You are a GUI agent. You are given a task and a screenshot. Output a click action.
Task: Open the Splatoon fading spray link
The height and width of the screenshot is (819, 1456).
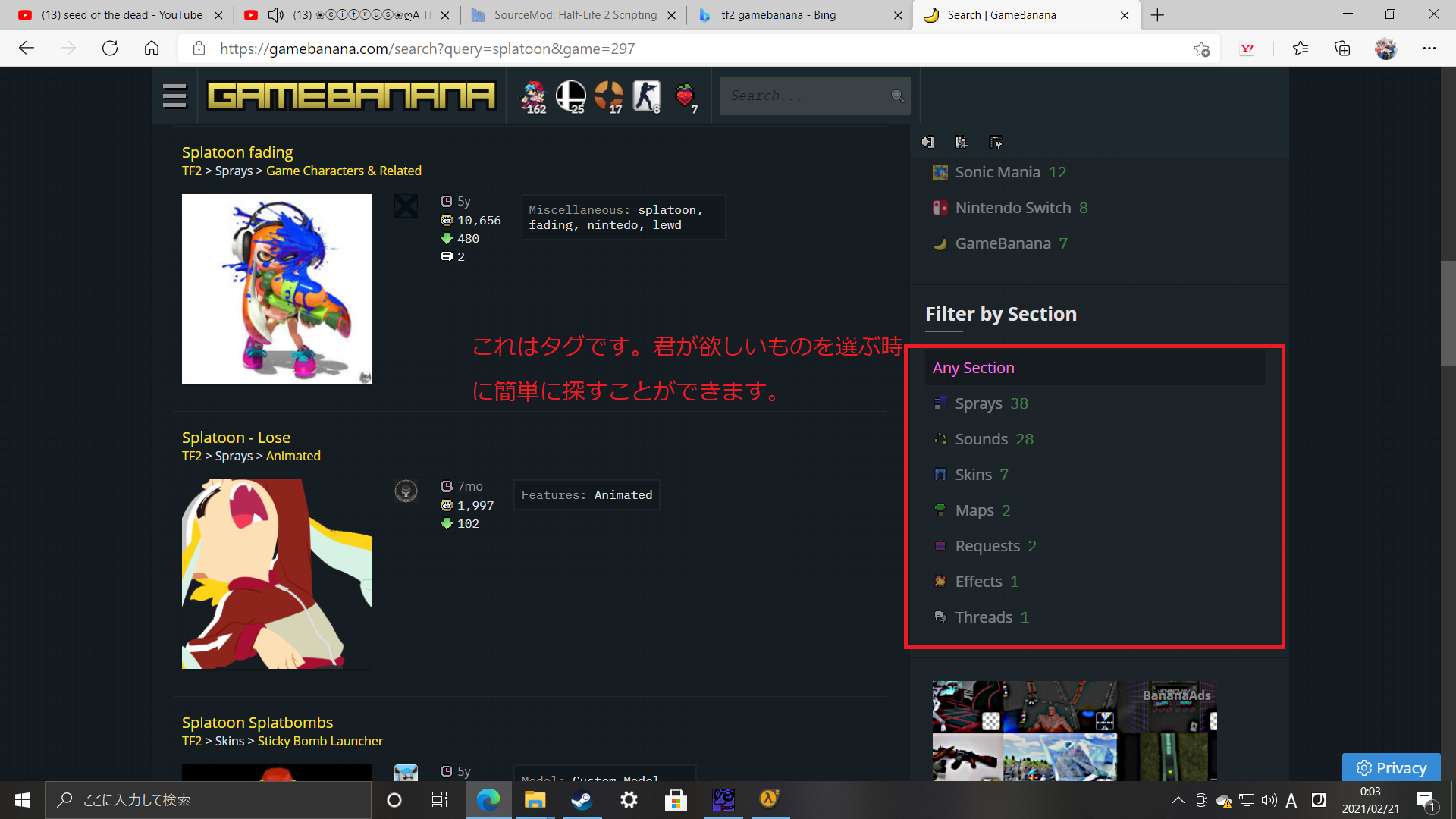(x=237, y=152)
